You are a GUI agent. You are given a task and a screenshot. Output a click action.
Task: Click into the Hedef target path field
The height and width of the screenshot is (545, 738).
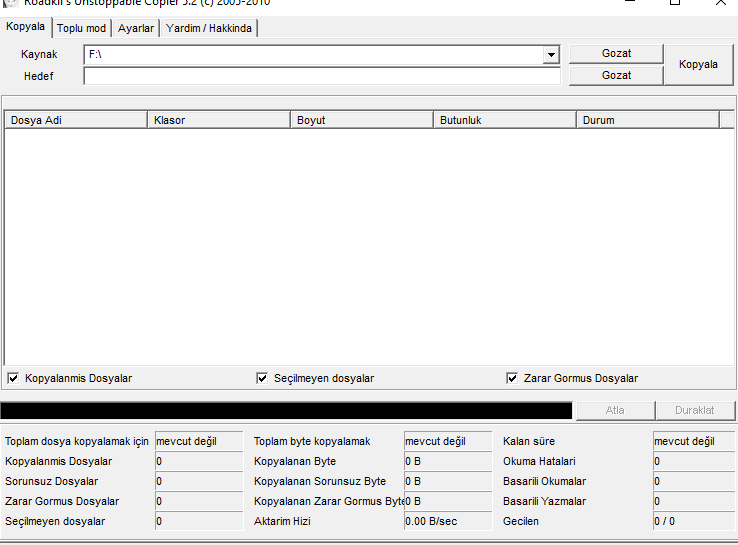coord(322,76)
